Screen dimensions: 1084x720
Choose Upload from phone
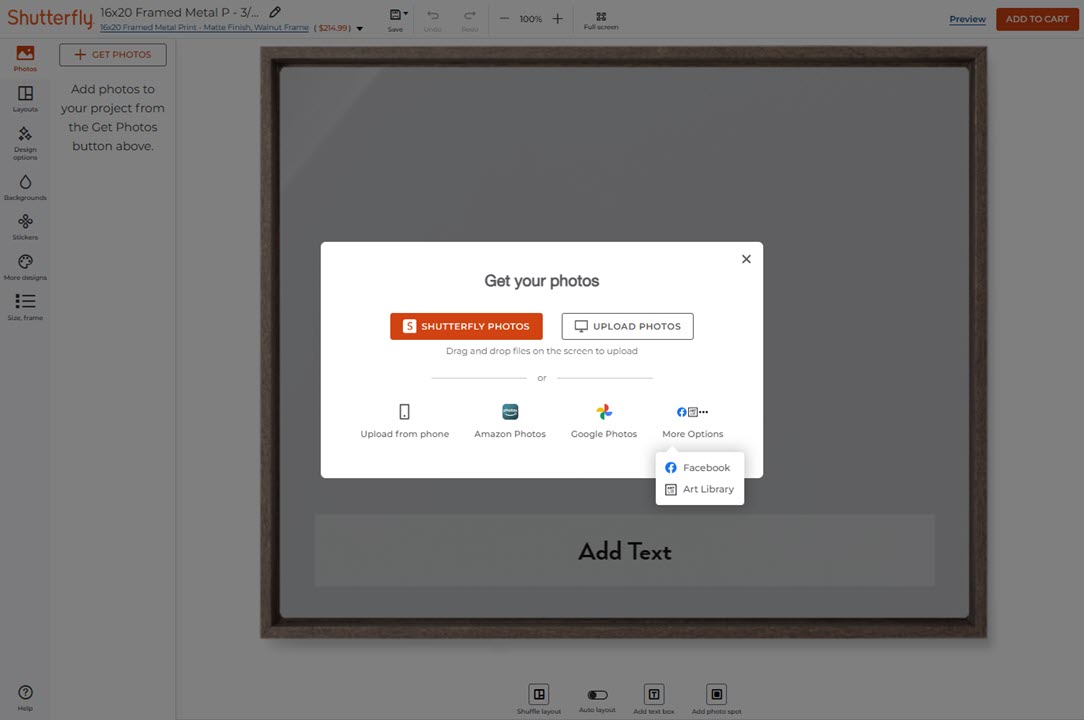404,421
